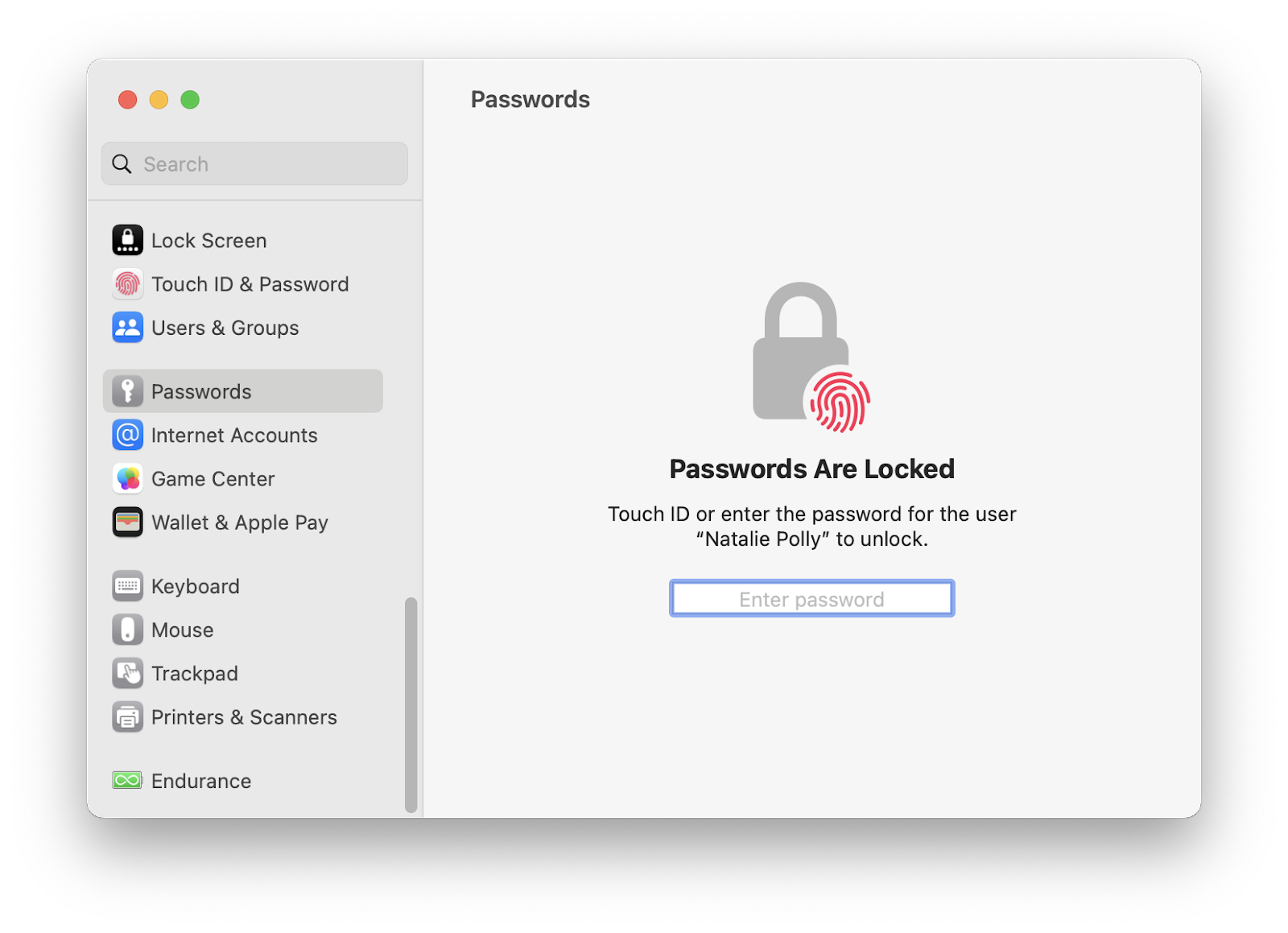Image resolution: width=1288 pixels, height=933 pixels.
Task: Select the Passwords sidebar entry
Action: point(200,391)
